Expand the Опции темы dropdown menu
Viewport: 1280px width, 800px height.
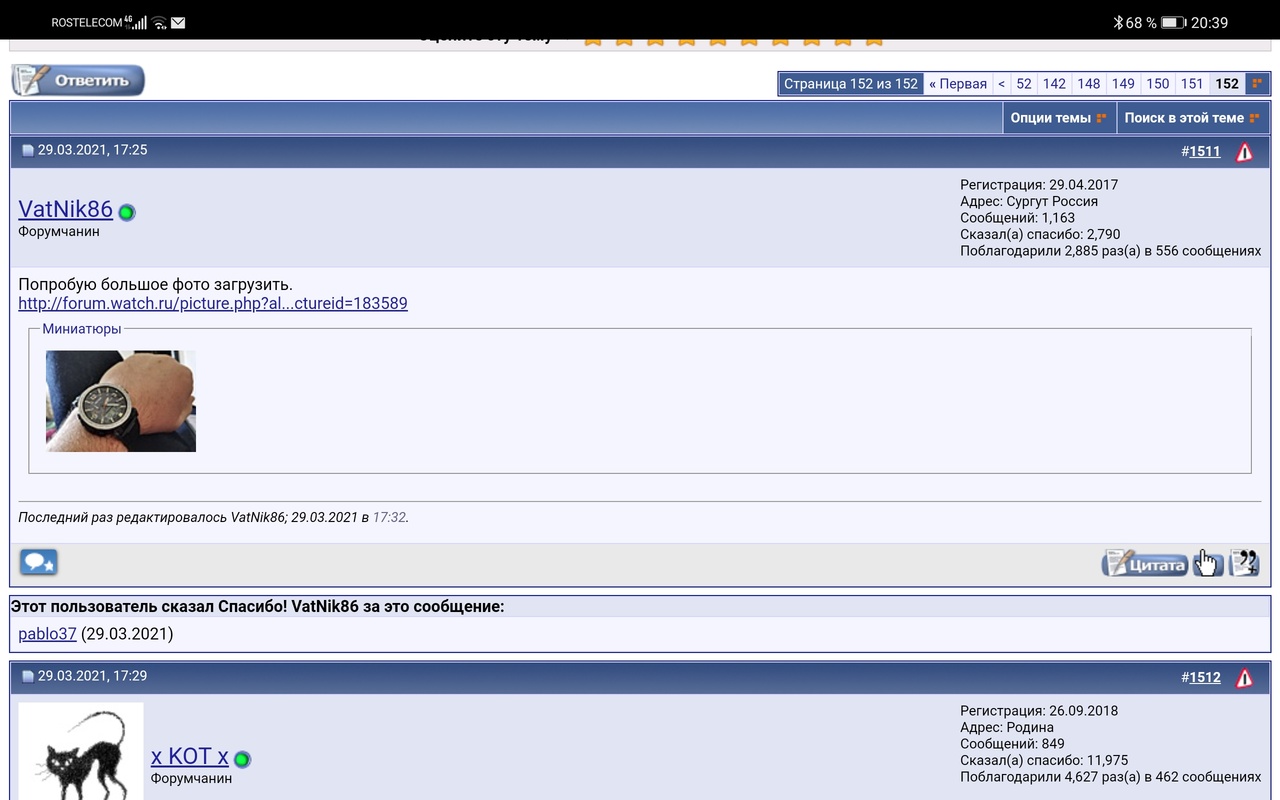pyautogui.click(x=1058, y=118)
